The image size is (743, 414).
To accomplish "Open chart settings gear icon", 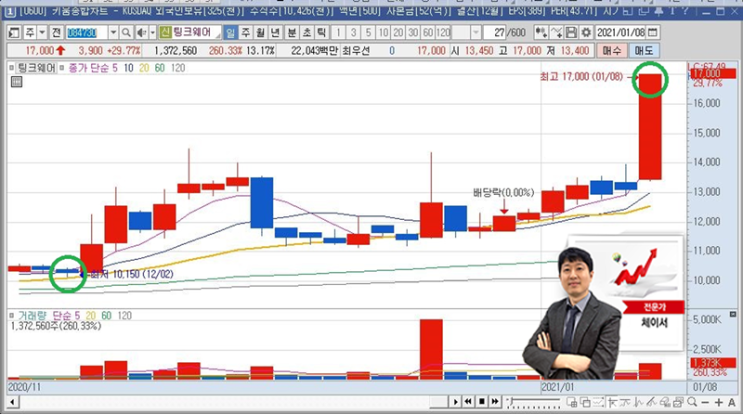I will [x=586, y=33].
